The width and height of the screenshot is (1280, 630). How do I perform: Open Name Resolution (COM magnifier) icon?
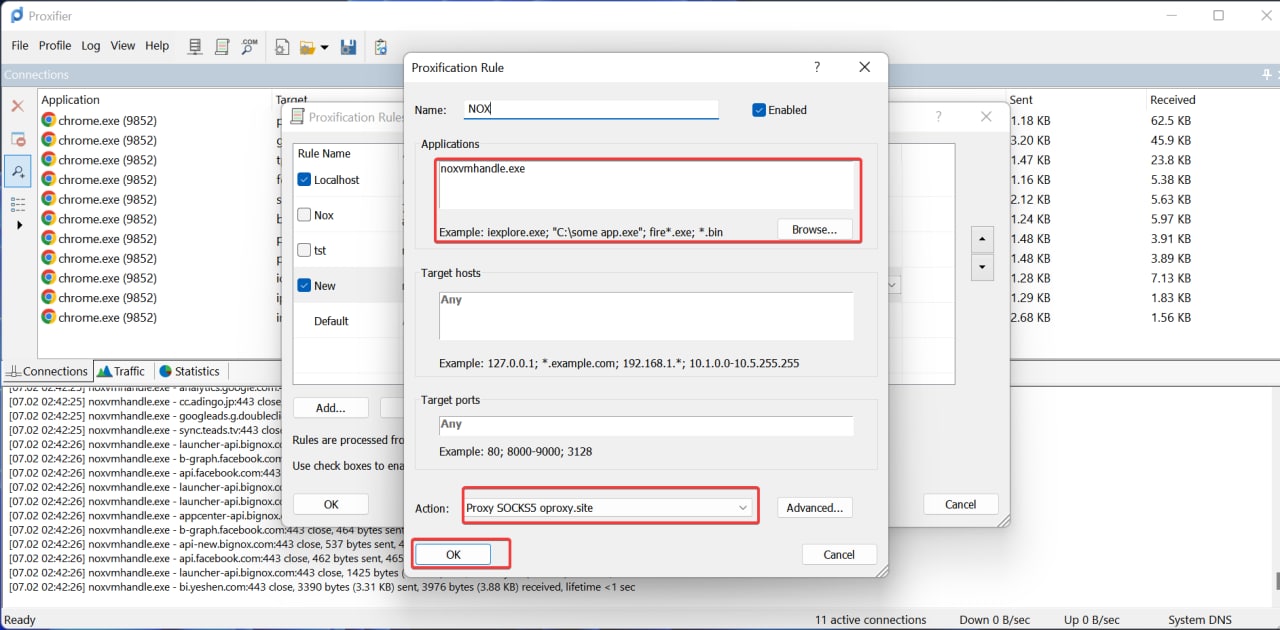[x=250, y=46]
